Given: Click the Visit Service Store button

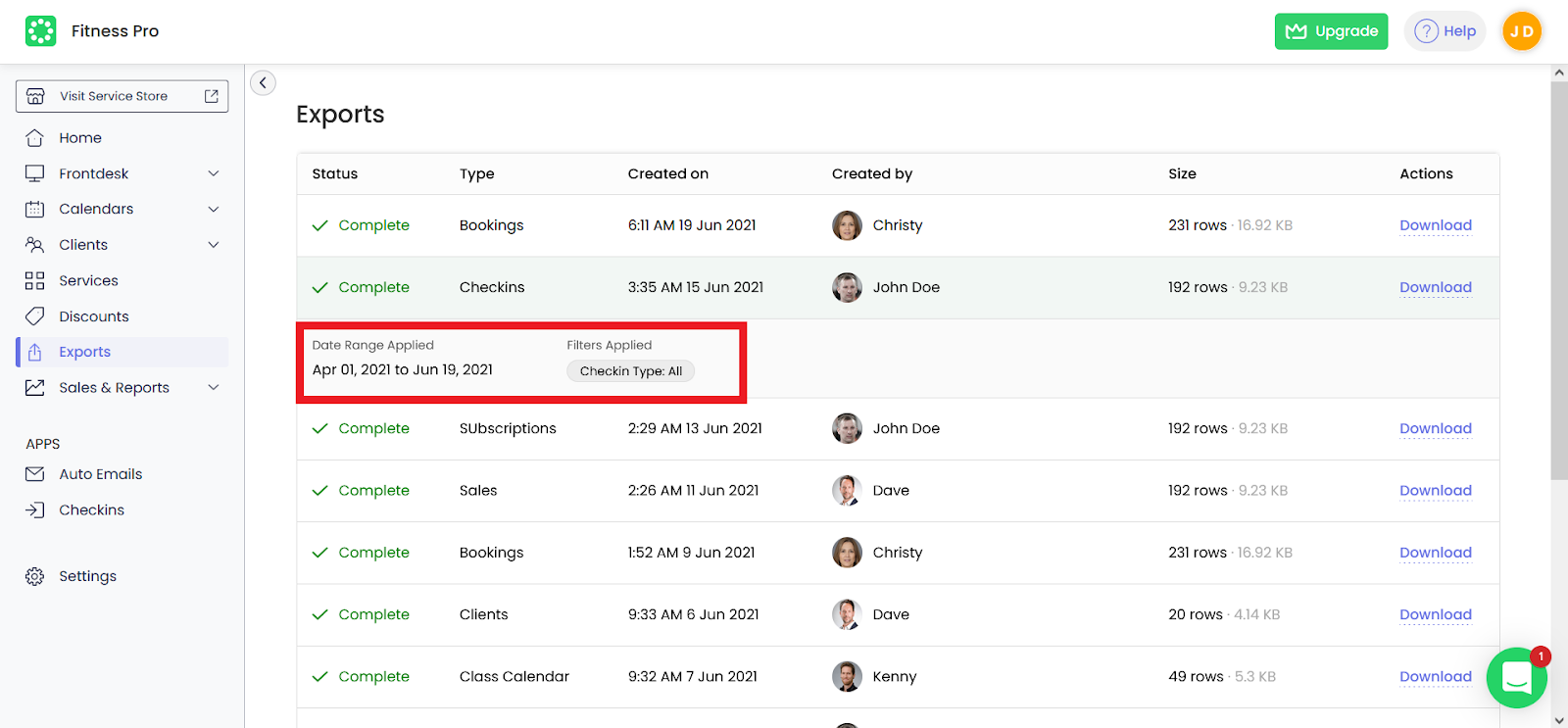Looking at the screenshot, I should coord(122,96).
